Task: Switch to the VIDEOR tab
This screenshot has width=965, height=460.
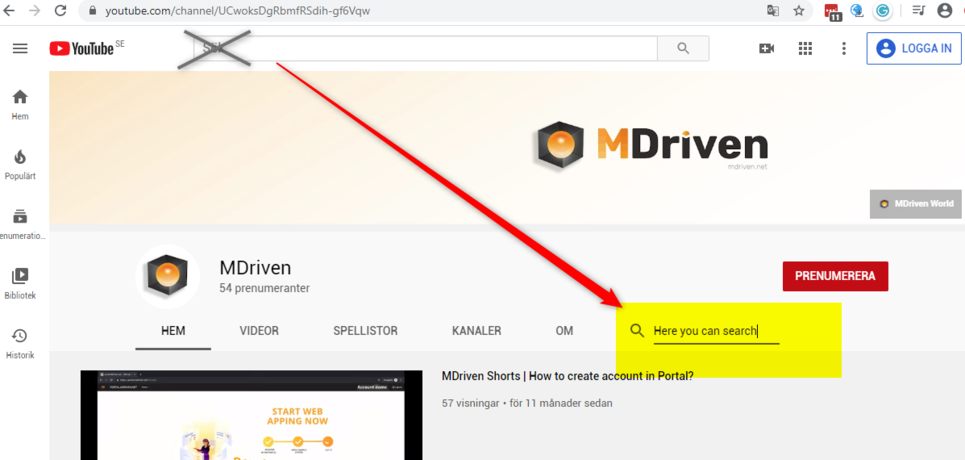Action: coord(259,331)
